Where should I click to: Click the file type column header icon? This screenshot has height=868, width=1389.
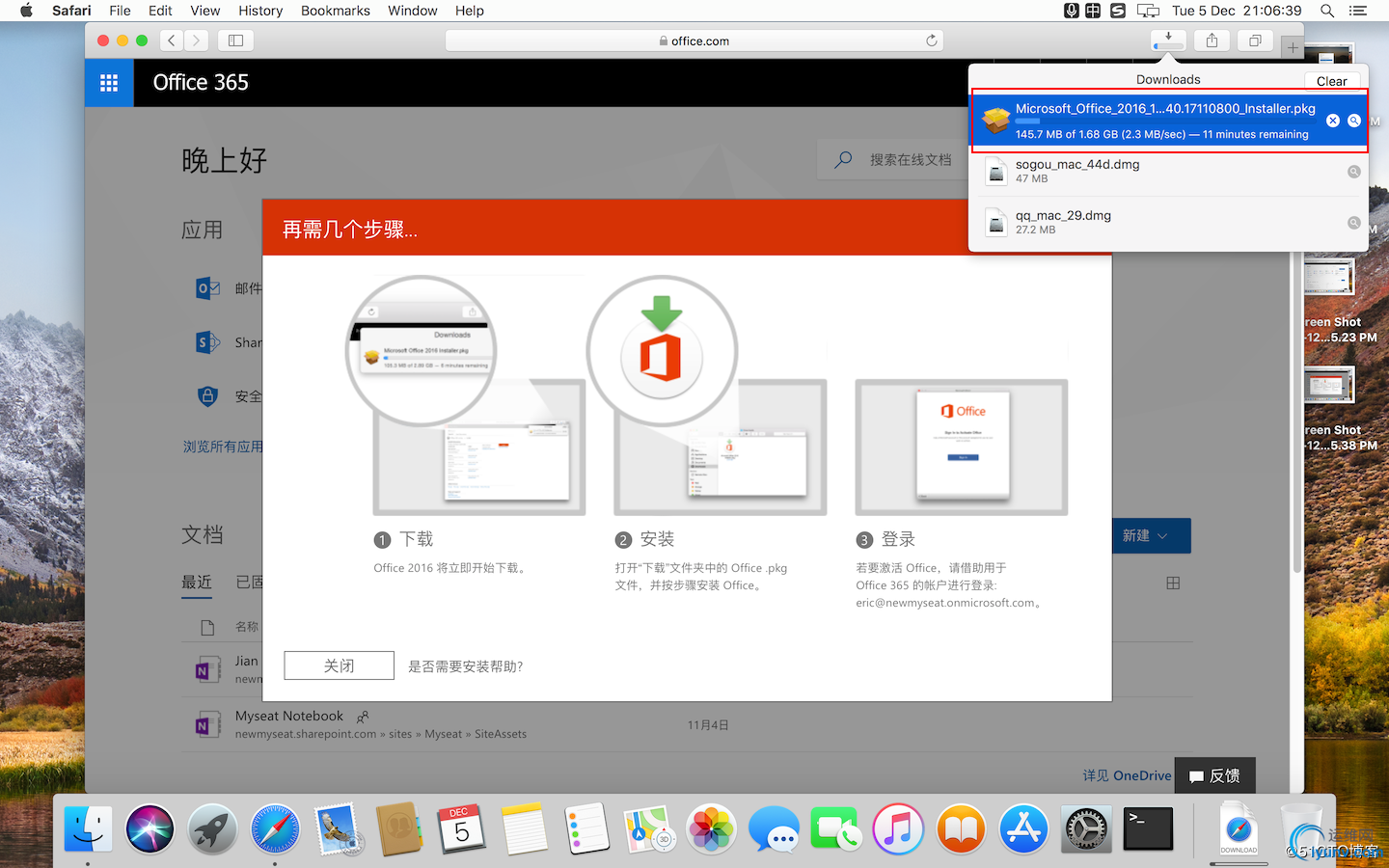pos(207,627)
